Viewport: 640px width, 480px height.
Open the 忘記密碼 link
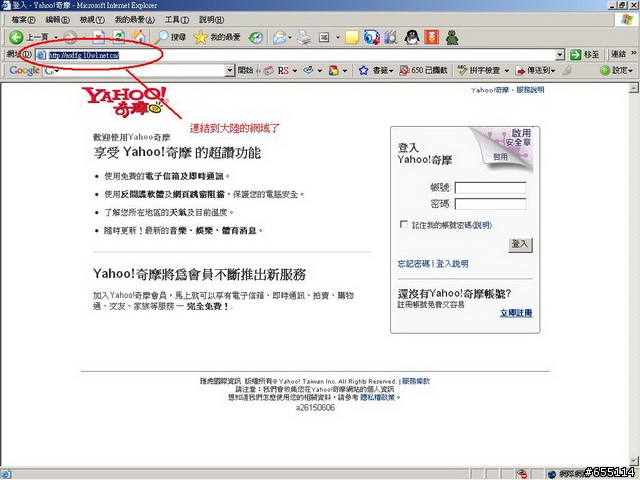pos(413,264)
